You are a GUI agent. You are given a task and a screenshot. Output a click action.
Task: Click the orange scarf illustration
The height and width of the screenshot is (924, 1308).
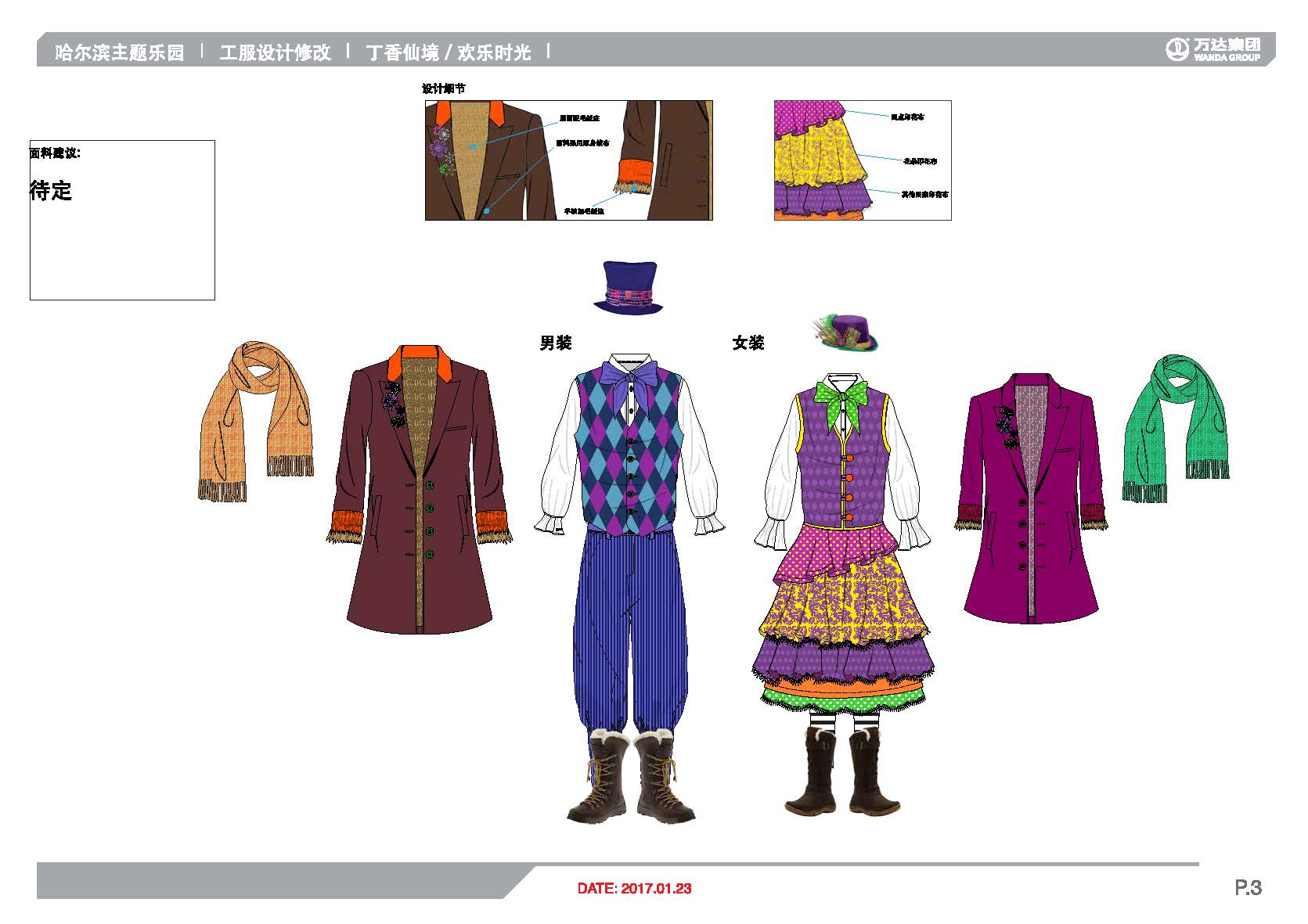tap(254, 426)
